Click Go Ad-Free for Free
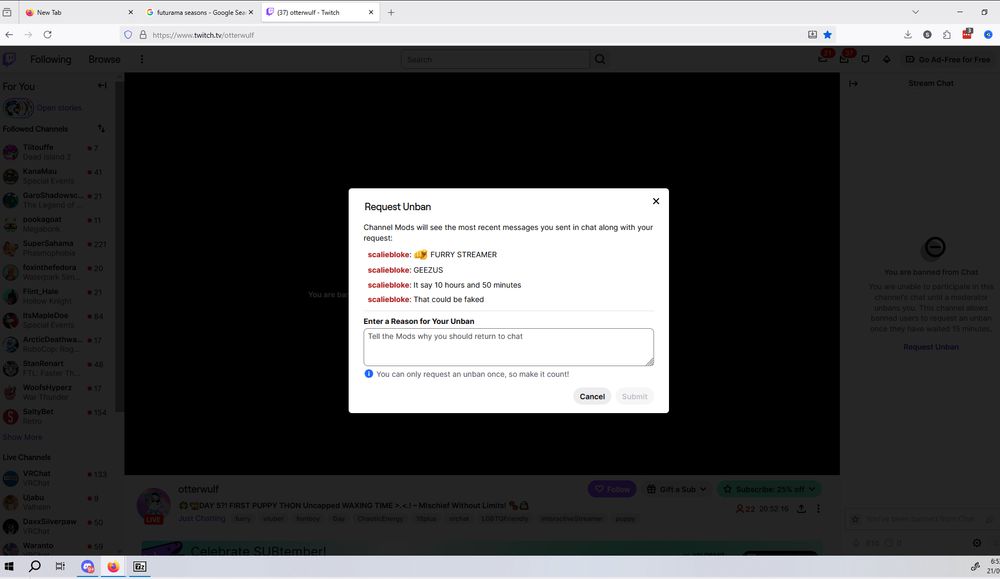Viewport: 1000px width, 579px height. click(948, 59)
